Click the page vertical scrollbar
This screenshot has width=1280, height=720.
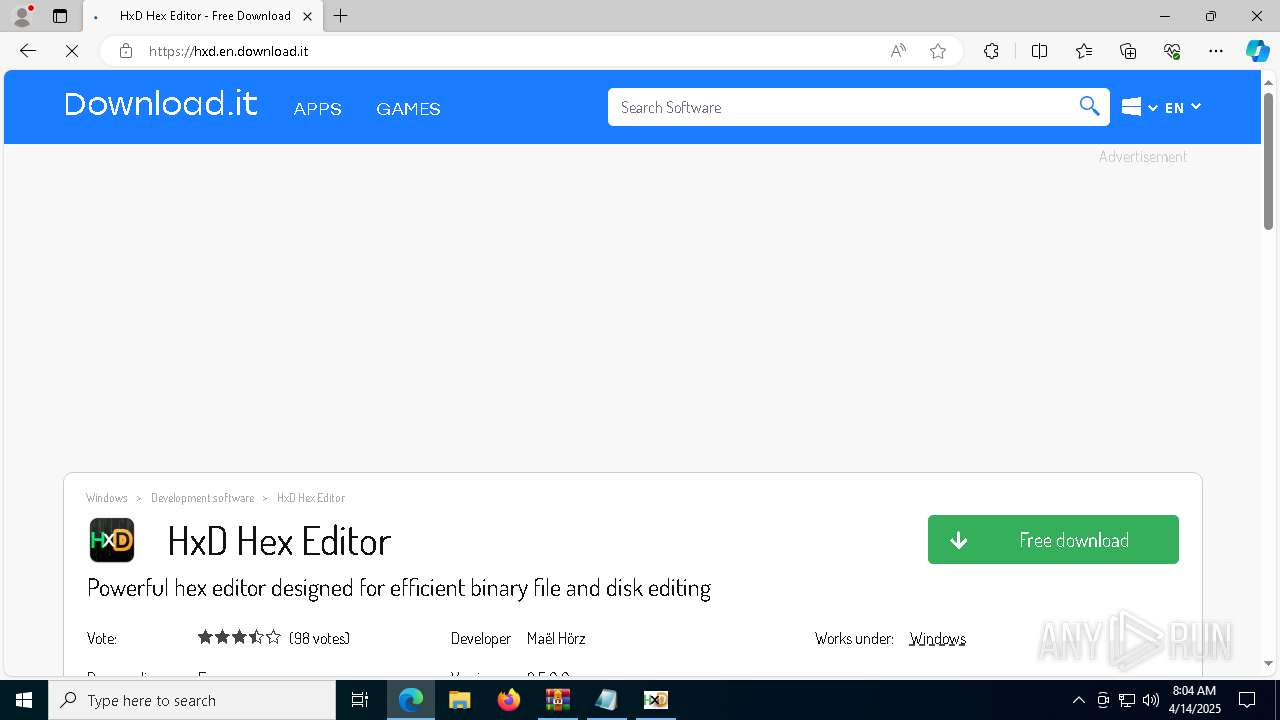click(x=1268, y=161)
